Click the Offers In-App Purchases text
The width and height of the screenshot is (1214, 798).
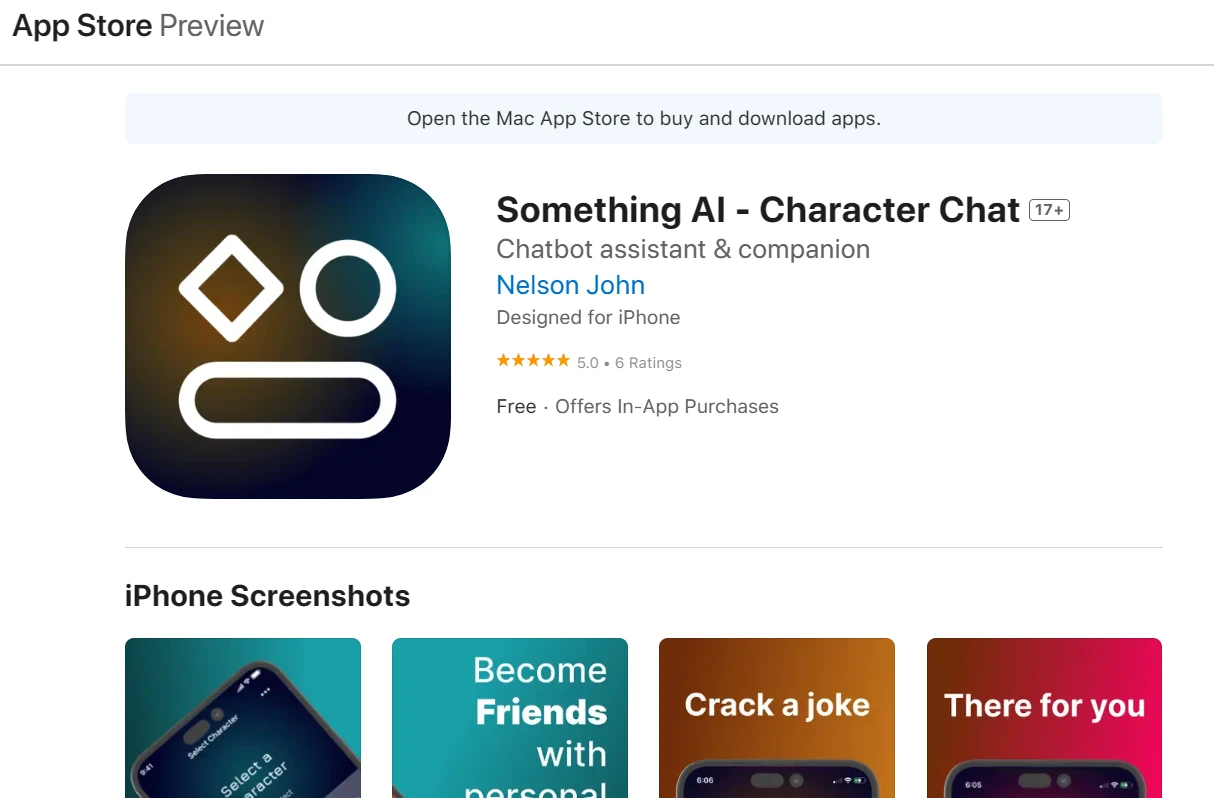tap(667, 407)
